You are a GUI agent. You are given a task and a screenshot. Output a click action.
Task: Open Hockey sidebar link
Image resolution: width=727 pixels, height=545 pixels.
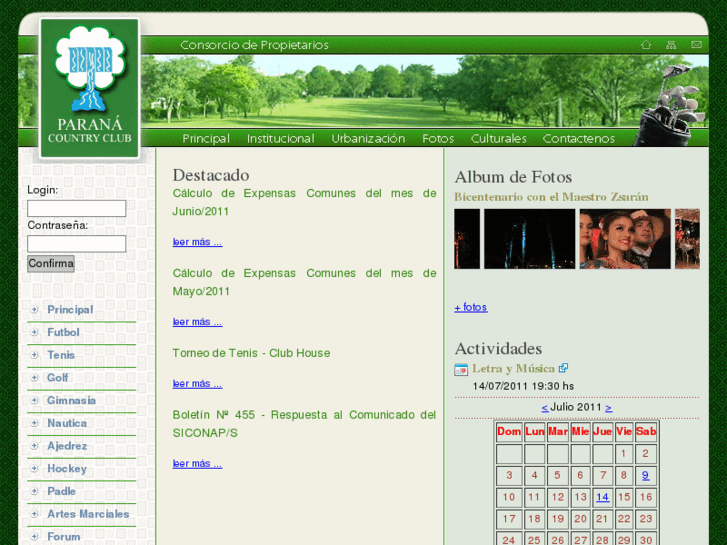click(x=67, y=468)
